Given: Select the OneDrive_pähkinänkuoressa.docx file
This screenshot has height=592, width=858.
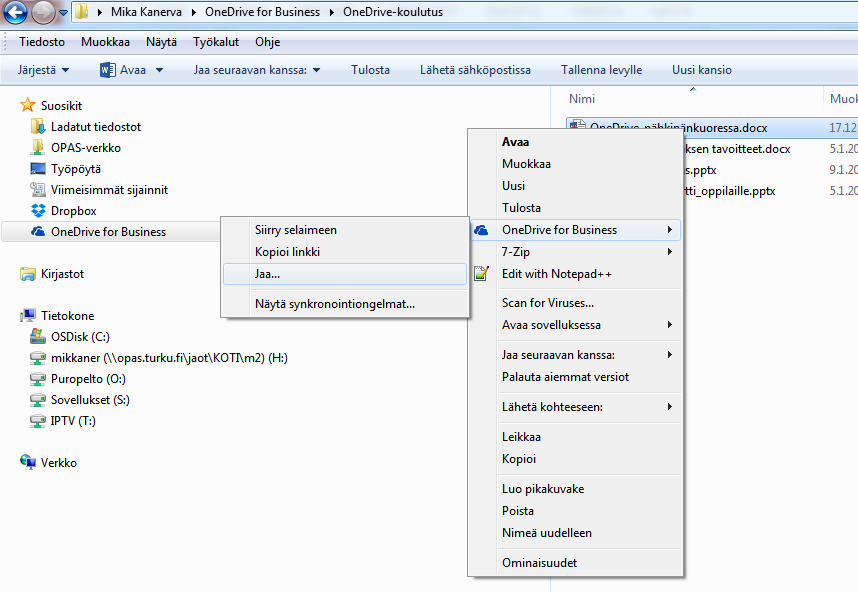Looking at the screenshot, I should (678, 127).
